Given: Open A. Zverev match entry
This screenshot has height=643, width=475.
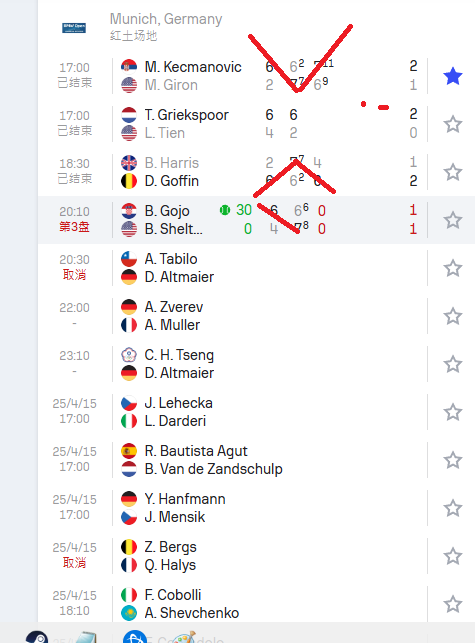Looking at the screenshot, I should (x=174, y=307).
